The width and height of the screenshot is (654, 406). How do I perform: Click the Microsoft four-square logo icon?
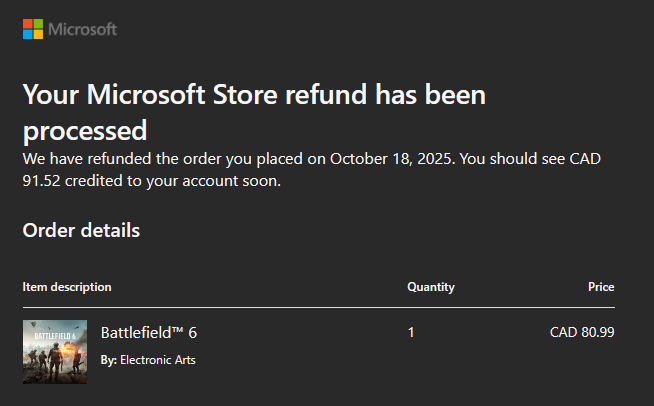[x=33, y=29]
